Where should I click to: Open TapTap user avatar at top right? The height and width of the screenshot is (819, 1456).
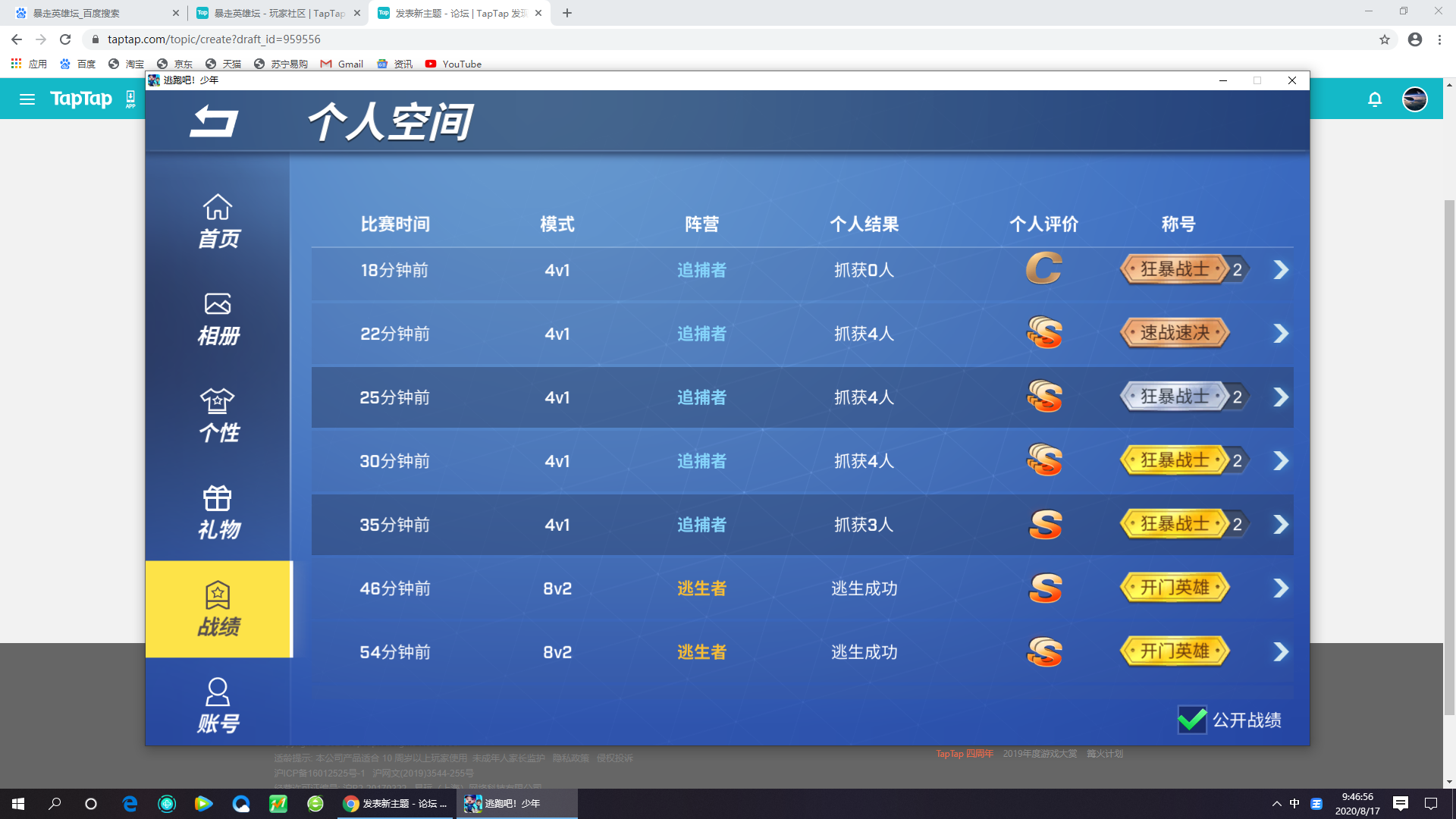1414,99
